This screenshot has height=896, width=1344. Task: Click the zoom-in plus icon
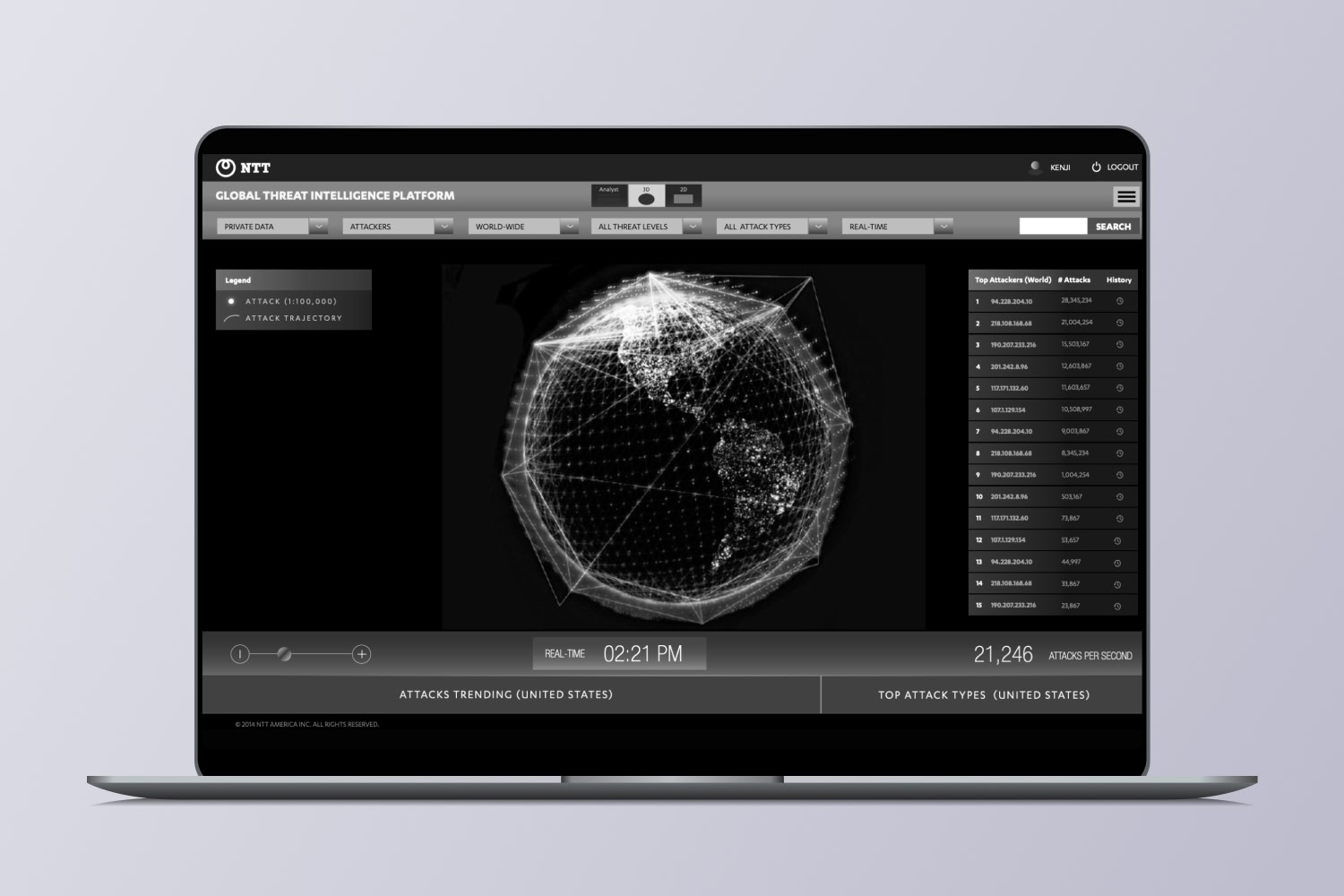pos(361,654)
